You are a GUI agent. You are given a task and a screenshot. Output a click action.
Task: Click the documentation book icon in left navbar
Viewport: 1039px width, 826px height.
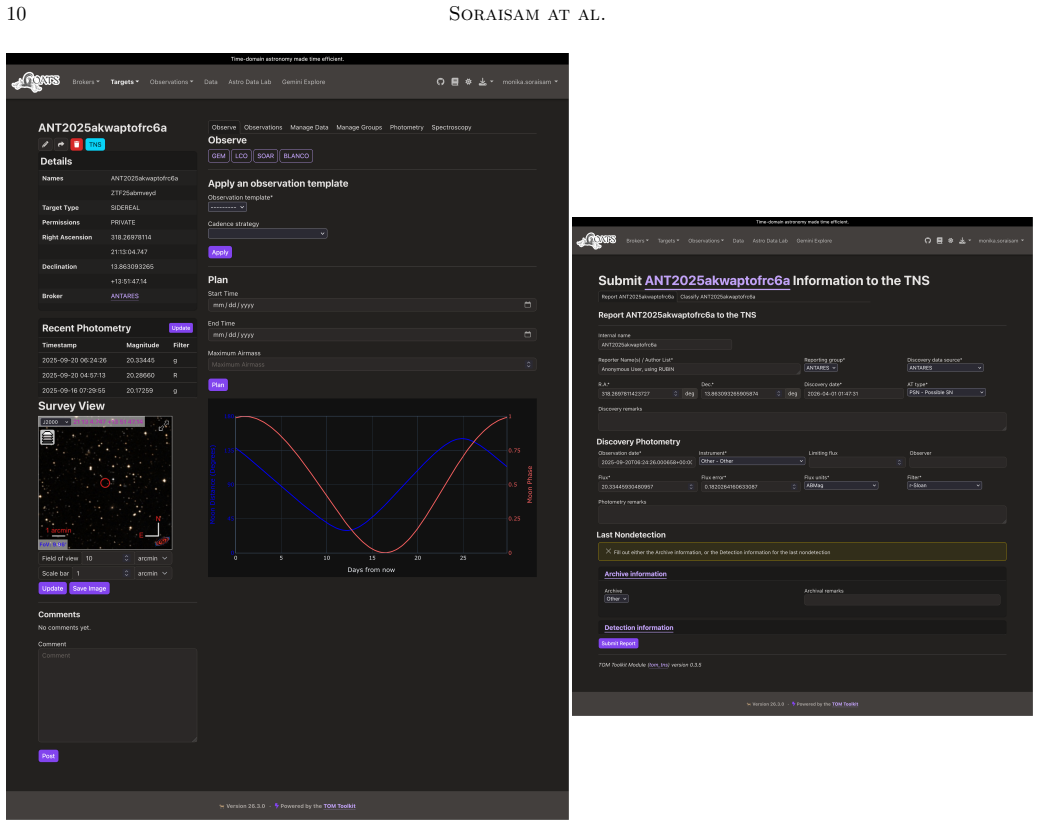coord(455,82)
